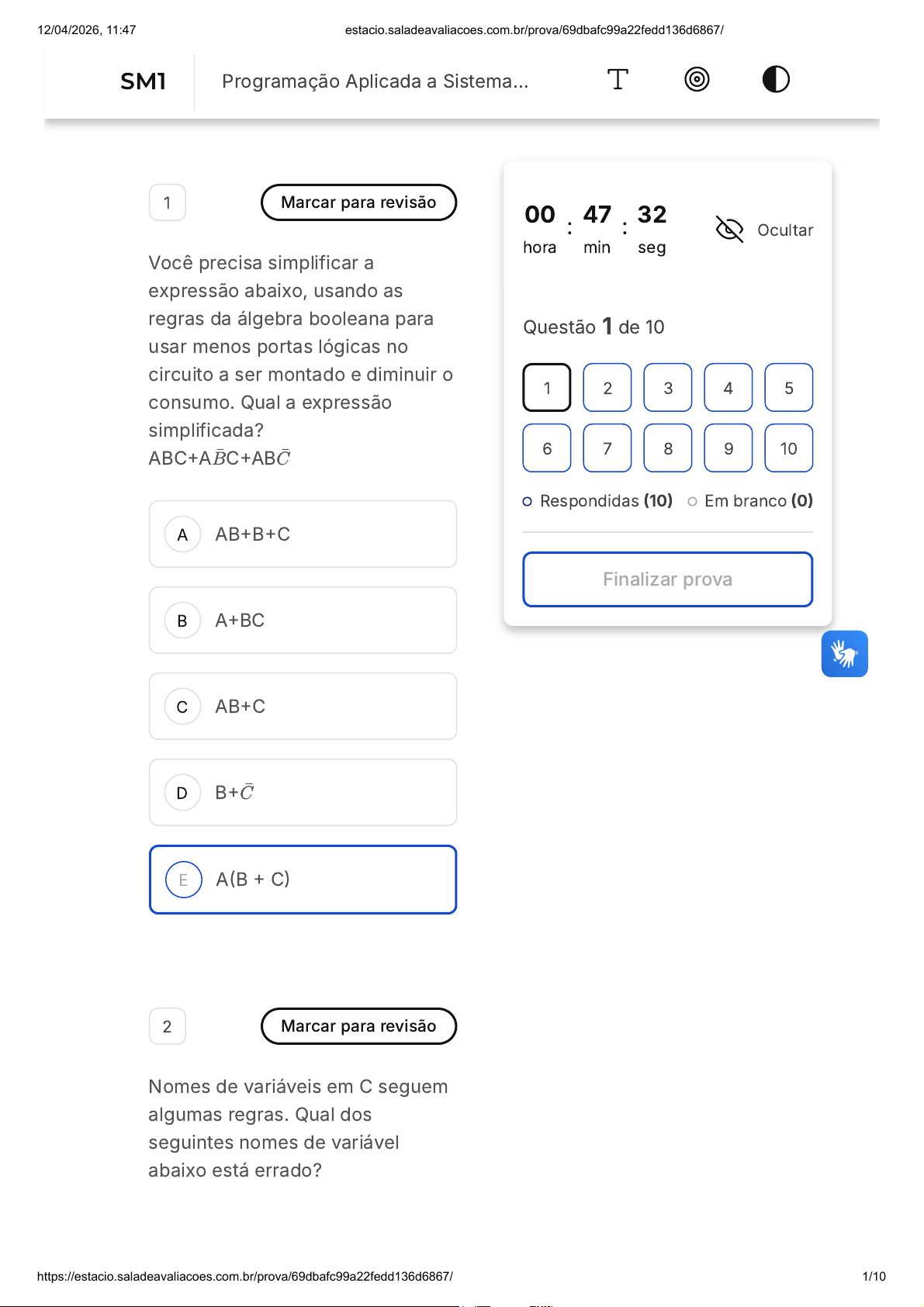Open the sign language accessibility widget
Viewport: 924px width, 1307px height.
point(844,654)
